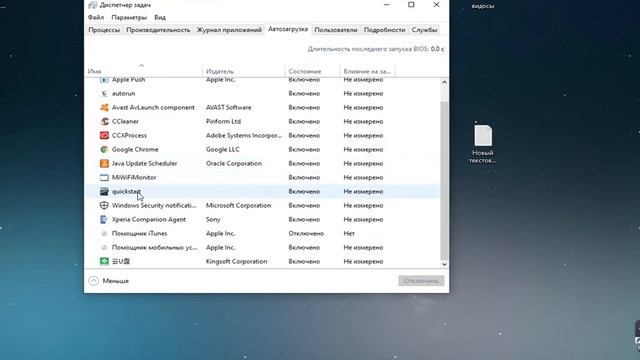Click the Kingsoft green entry icon

click(104, 261)
